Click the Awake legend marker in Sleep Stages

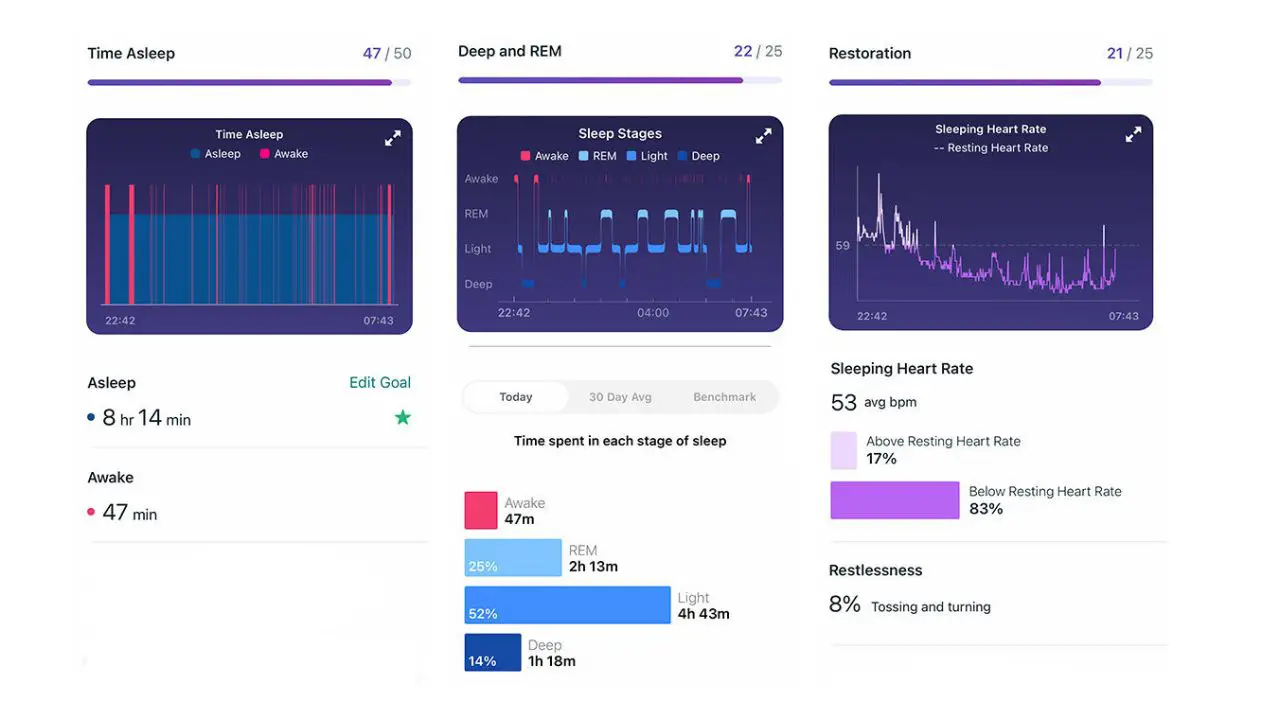pos(525,156)
